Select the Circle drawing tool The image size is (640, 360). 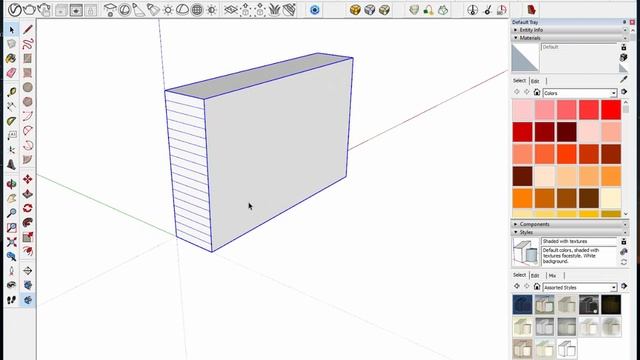click(x=28, y=87)
